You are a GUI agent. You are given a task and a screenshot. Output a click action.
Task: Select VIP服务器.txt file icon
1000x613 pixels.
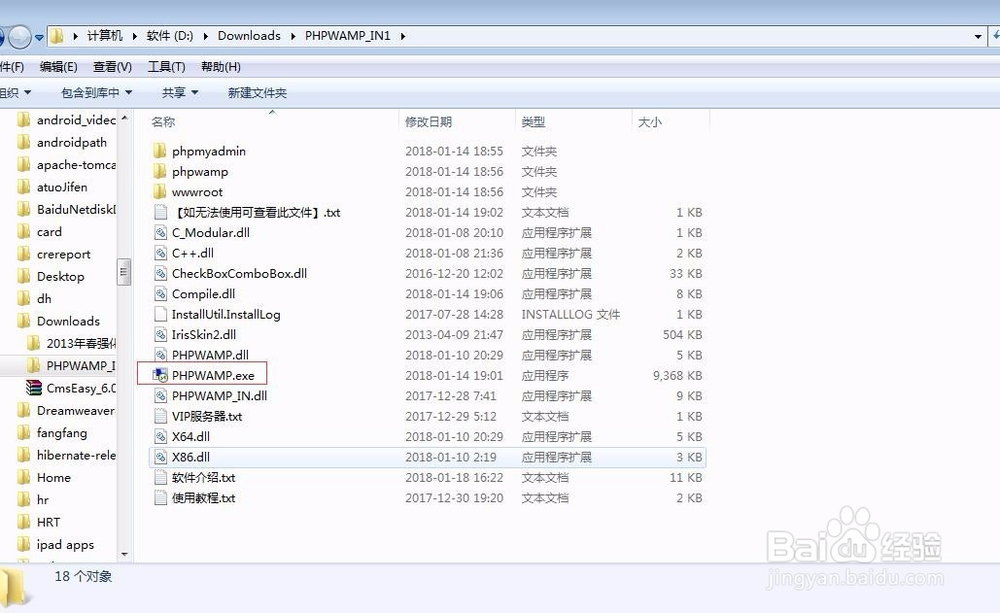161,417
